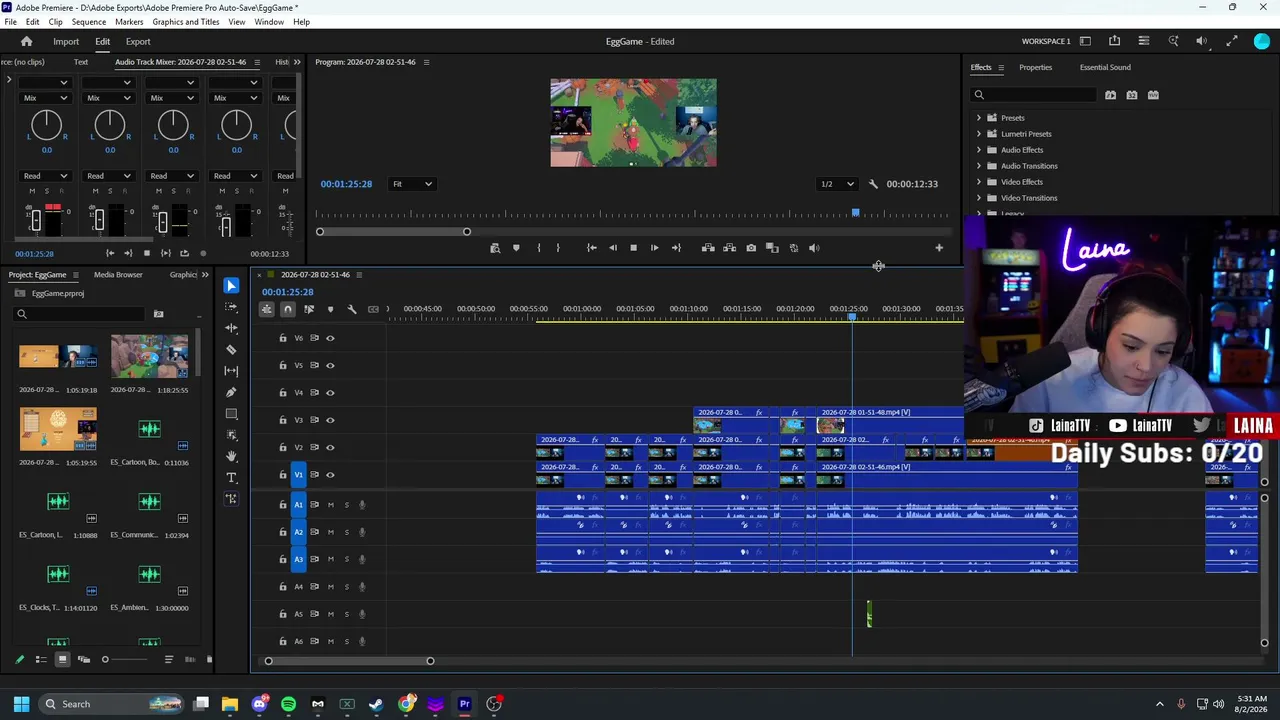This screenshot has width=1280, height=720.
Task: Search the Effects panel field
Action: [x=1034, y=95]
